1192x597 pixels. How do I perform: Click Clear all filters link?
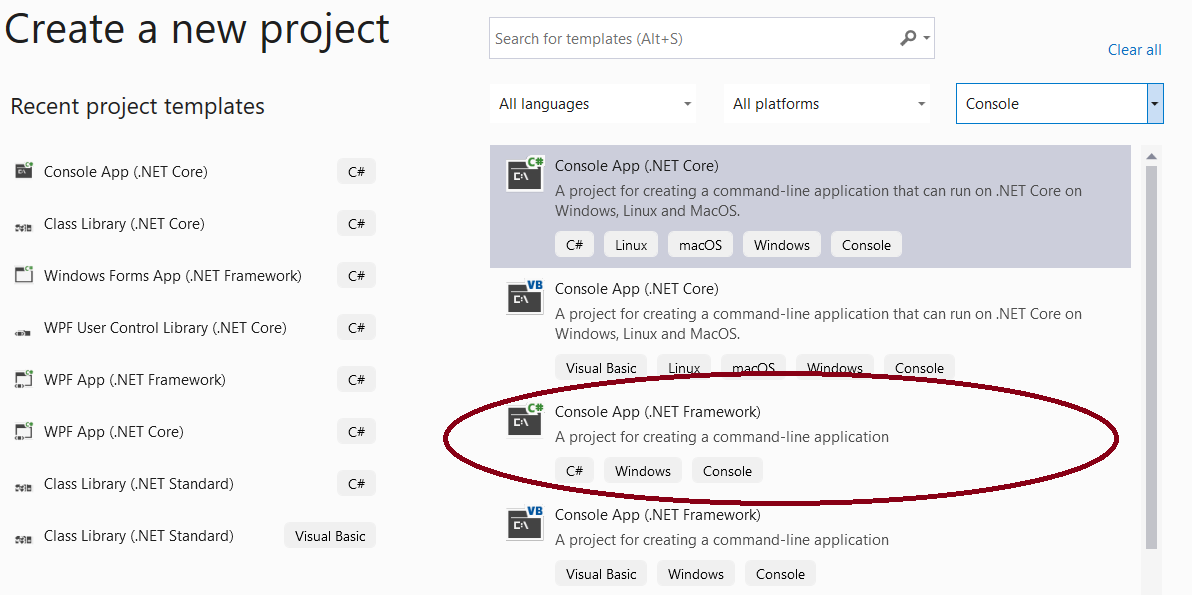tap(1134, 49)
